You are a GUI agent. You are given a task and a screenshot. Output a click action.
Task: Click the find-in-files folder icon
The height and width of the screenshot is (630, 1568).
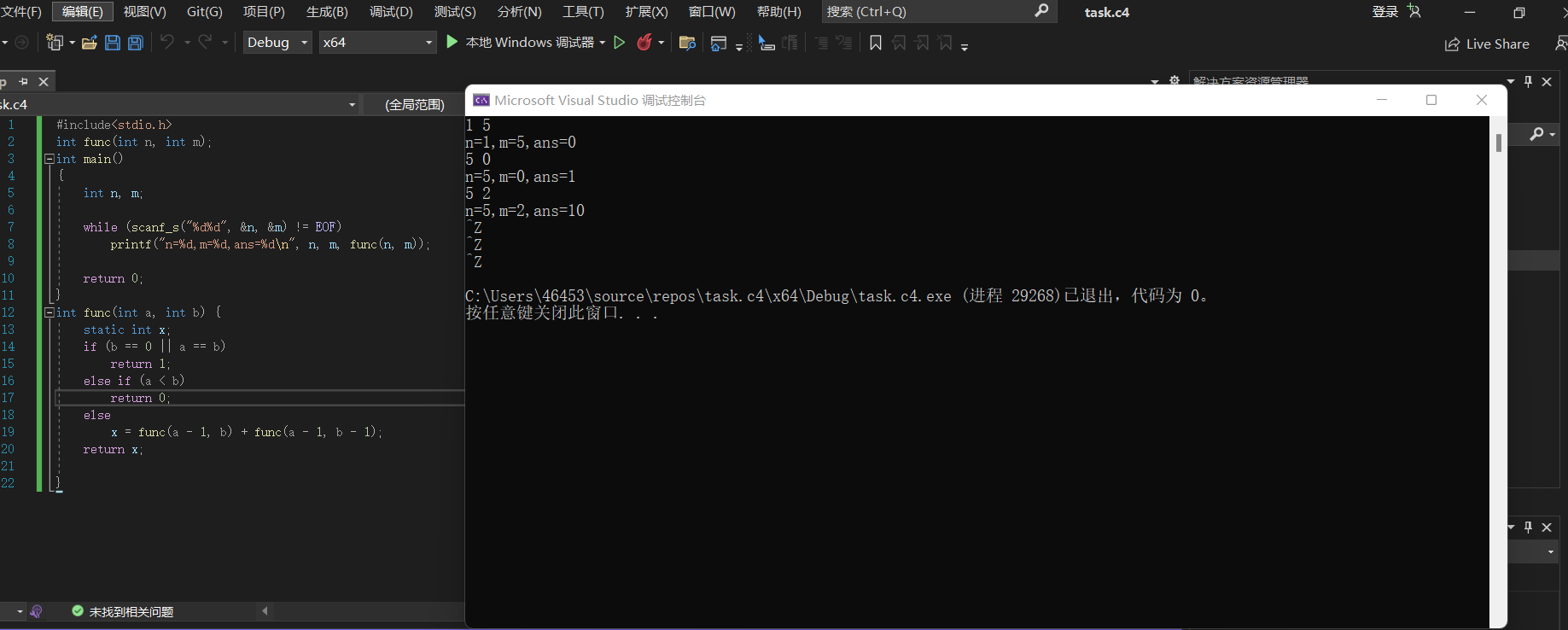pos(687,43)
